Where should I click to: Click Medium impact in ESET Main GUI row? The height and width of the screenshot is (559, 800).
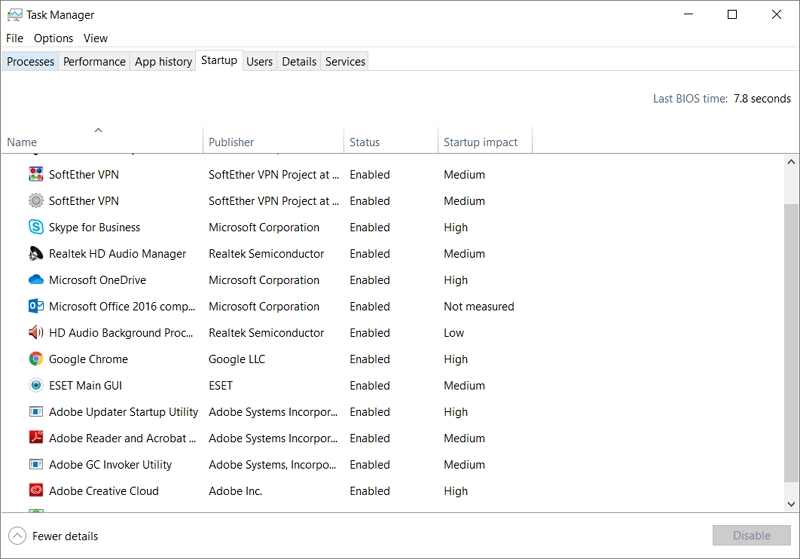coord(464,386)
